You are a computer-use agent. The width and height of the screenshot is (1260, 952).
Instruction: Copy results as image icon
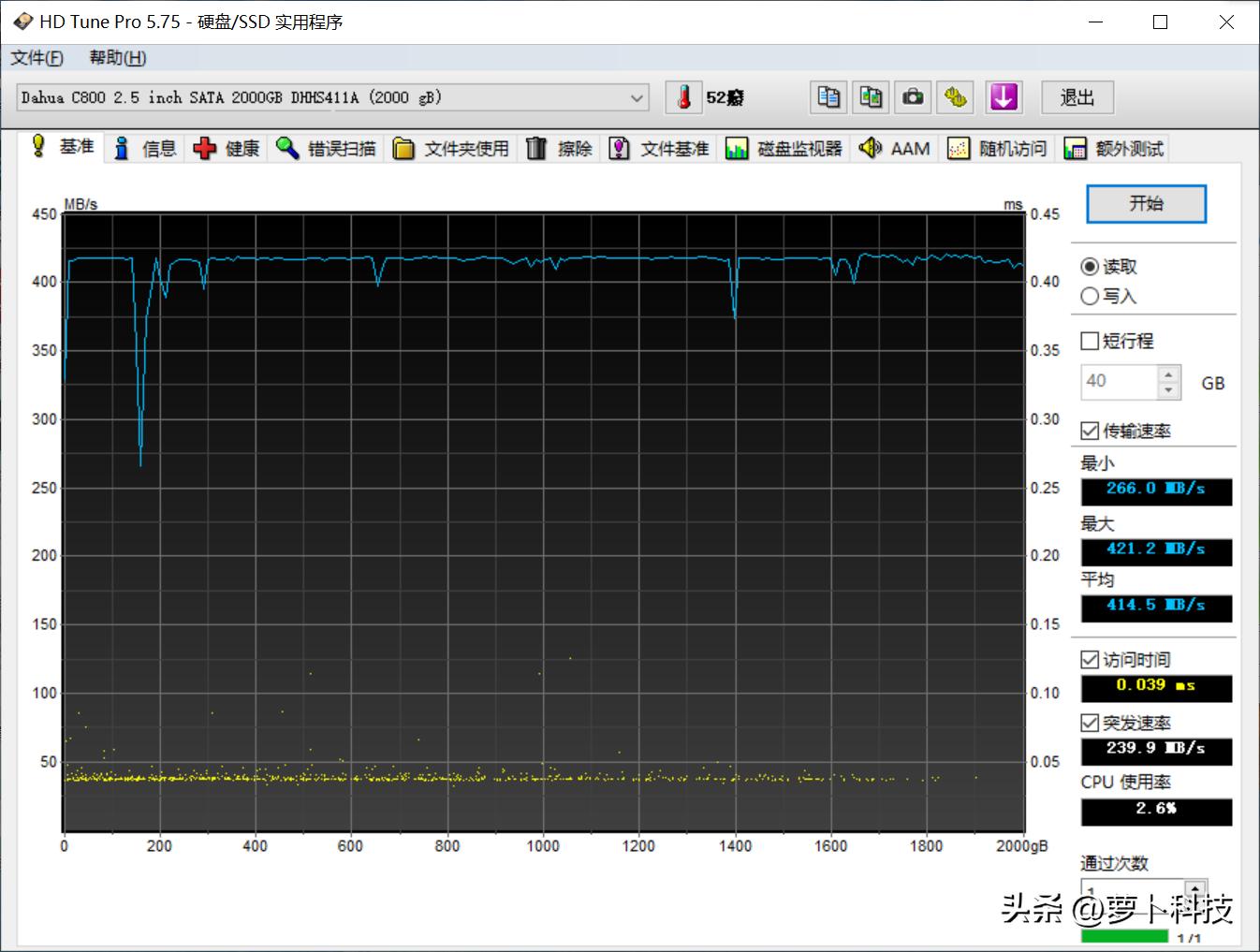pos(870,96)
